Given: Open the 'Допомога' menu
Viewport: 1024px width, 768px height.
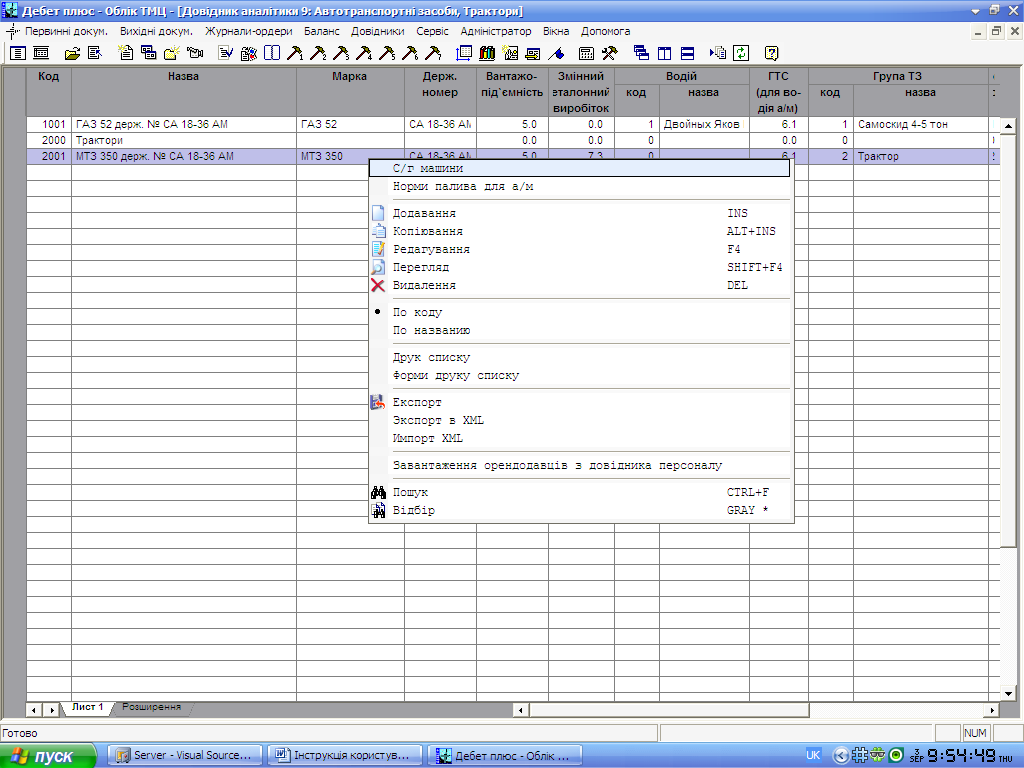Looking at the screenshot, I should (x=605, y=31).
